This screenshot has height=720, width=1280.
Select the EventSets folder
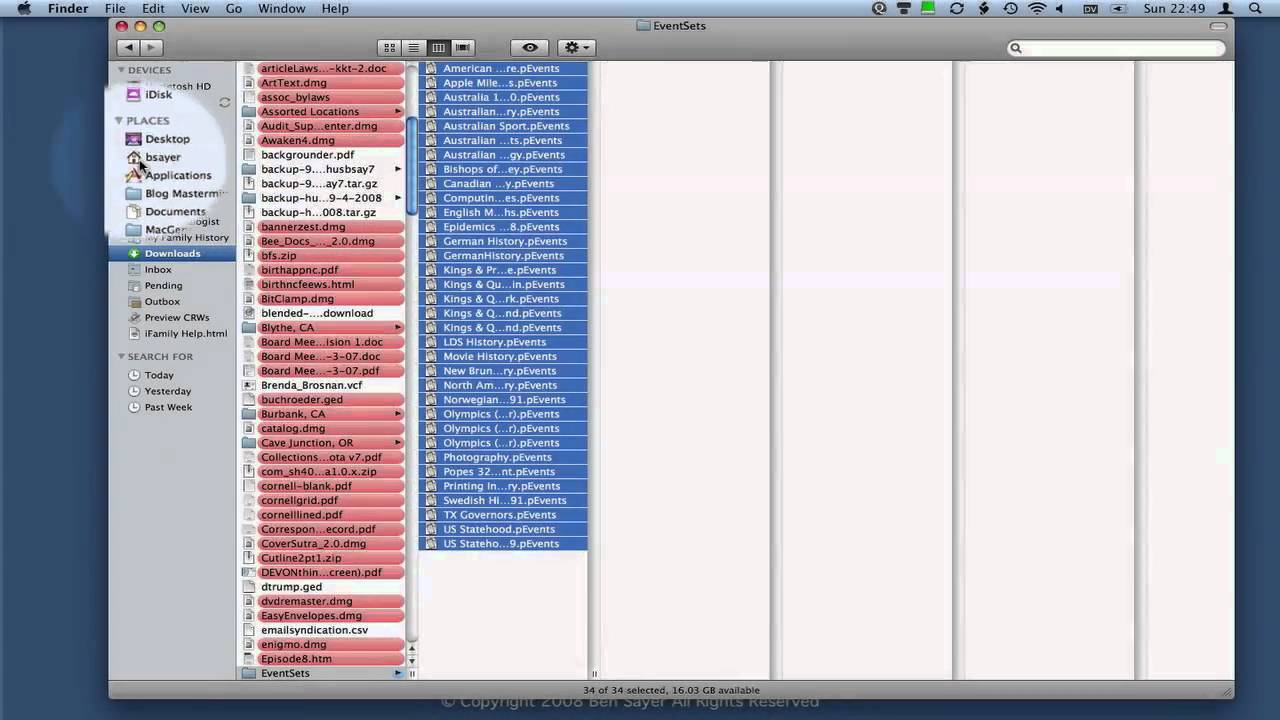(x=322, y=673)
